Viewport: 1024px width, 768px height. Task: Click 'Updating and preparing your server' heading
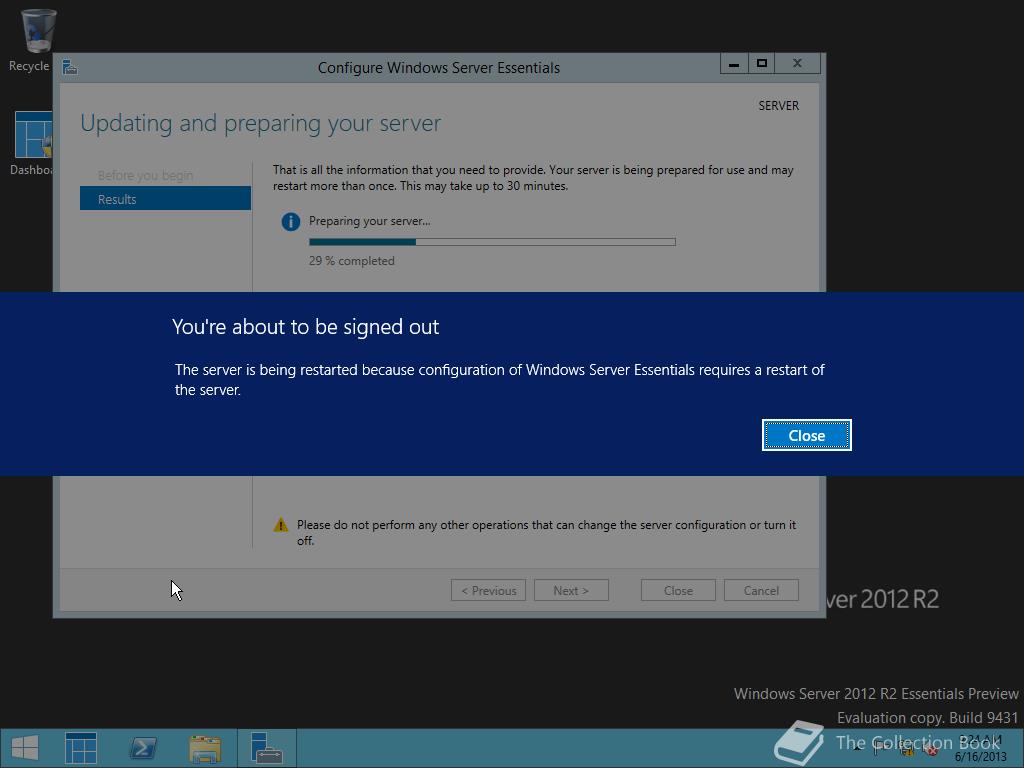point(261,123)
